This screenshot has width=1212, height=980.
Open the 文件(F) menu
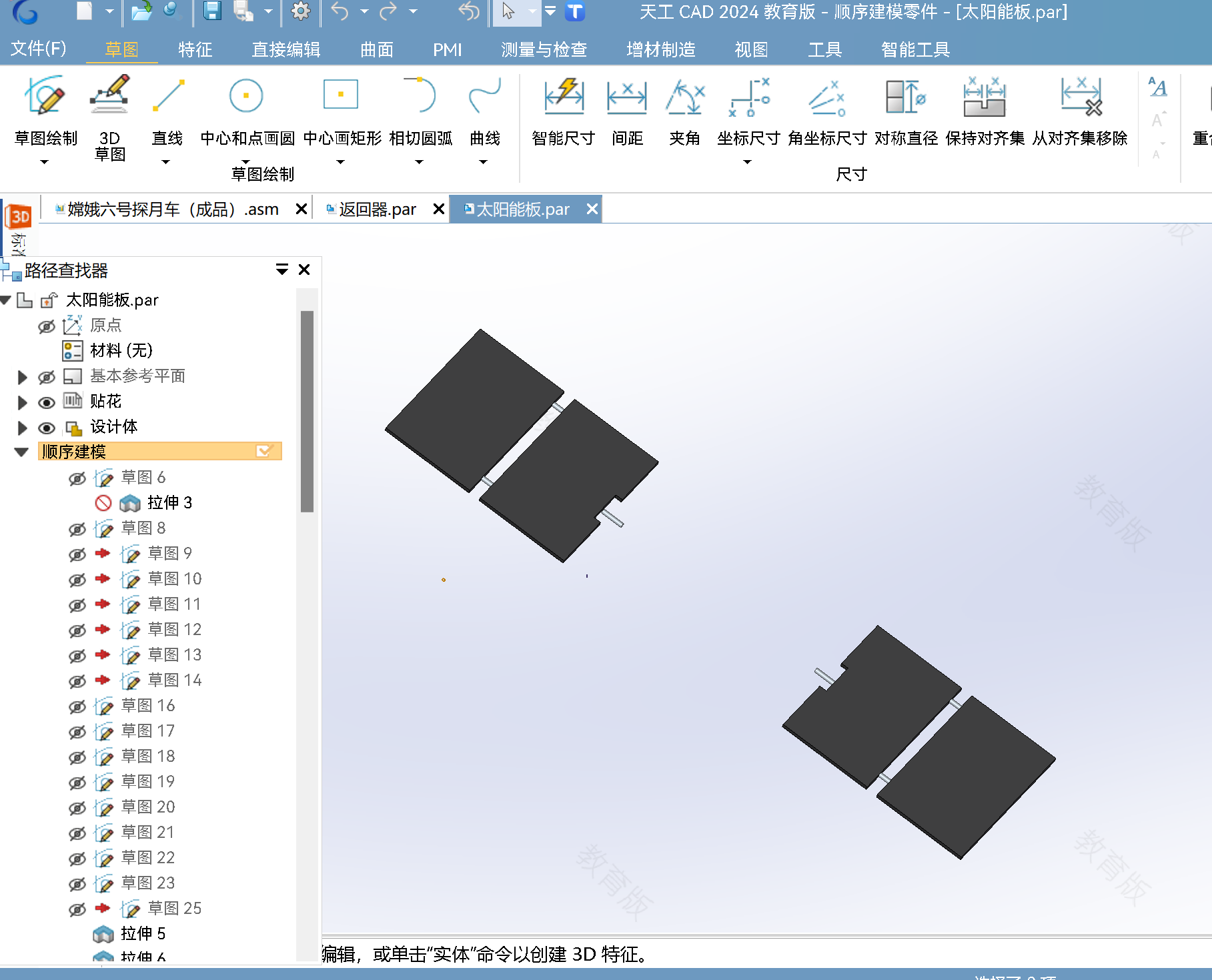pyautogui.click(x=39, y=49)
